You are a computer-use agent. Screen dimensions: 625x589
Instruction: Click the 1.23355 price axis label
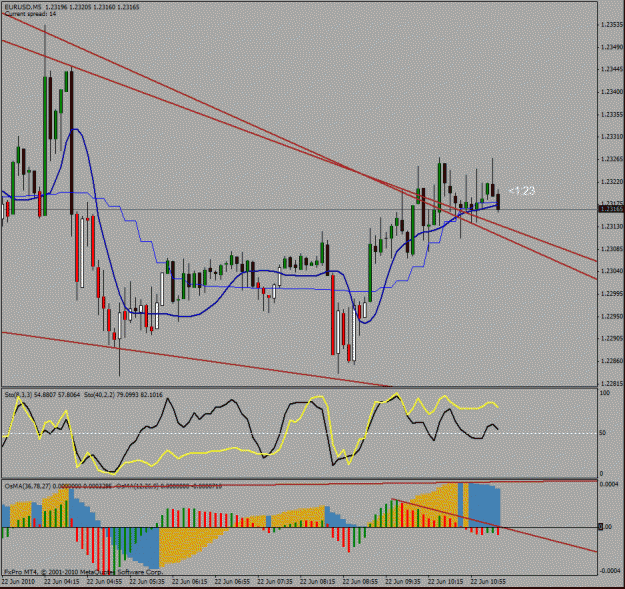click(x=612, y=114)
